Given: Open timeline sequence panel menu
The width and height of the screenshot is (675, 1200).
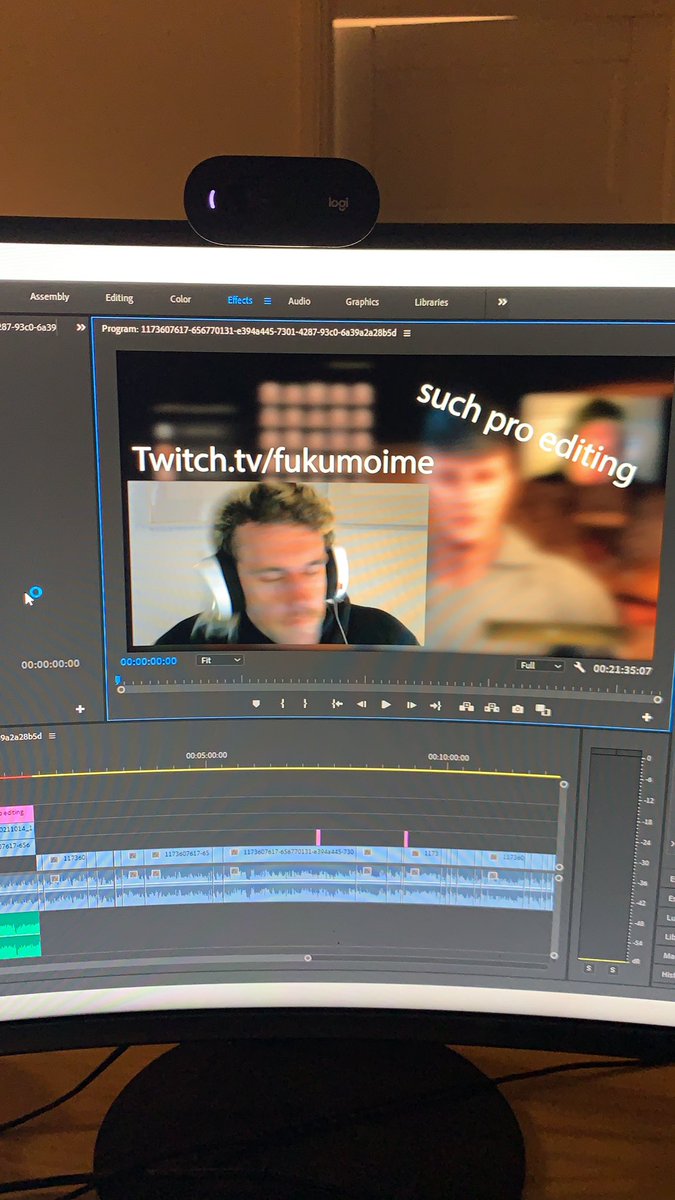Looking at the screenshot, I should tap(52, 736).
